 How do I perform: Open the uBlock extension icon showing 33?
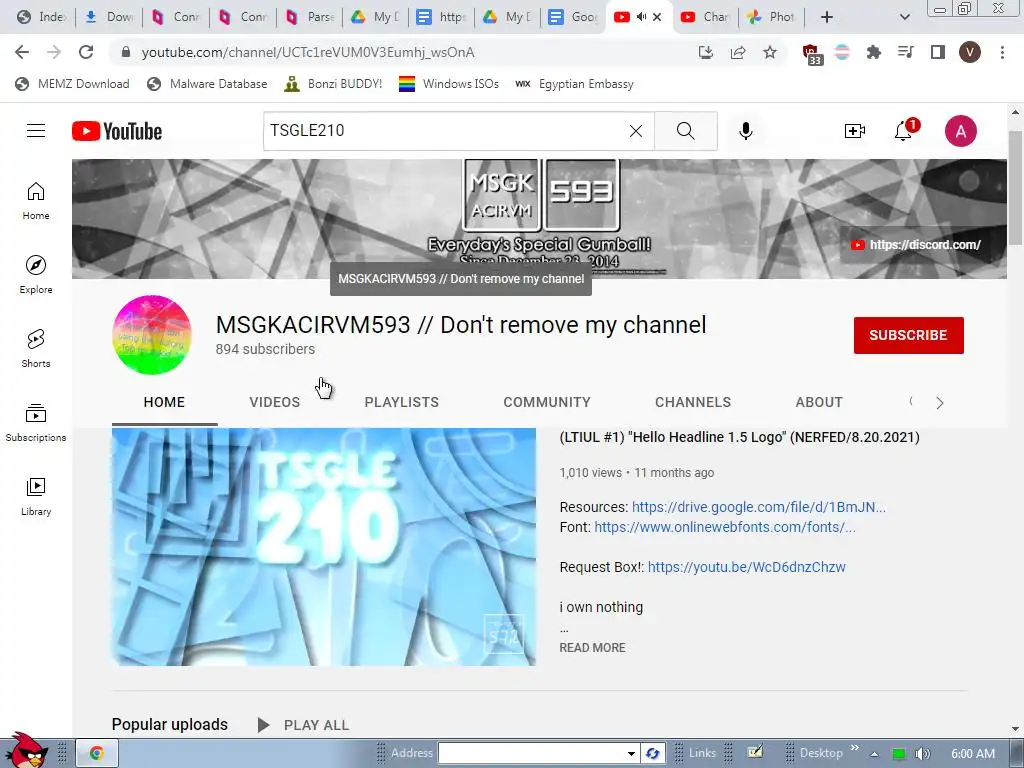point(811,54)
